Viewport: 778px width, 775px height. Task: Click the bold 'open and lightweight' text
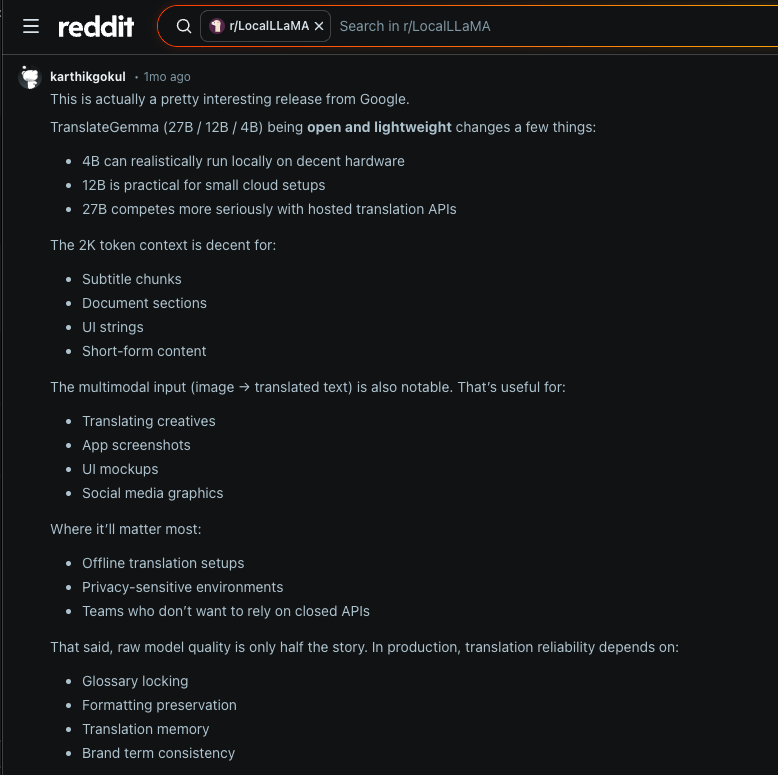379,127
